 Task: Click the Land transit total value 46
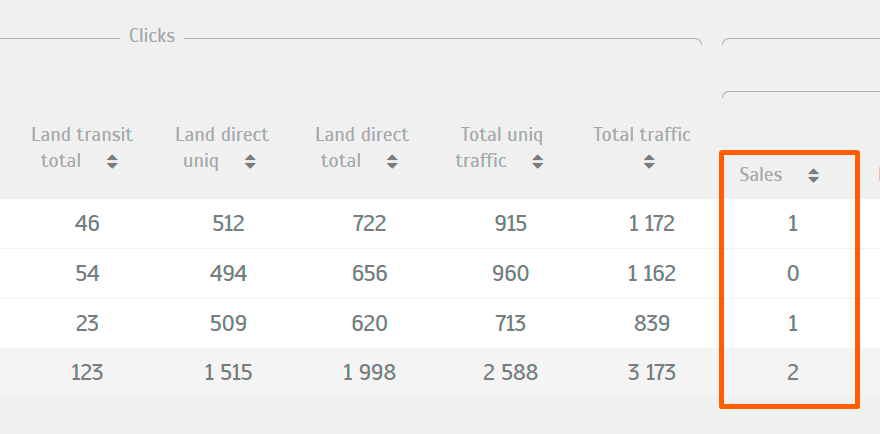pos(87,224)
